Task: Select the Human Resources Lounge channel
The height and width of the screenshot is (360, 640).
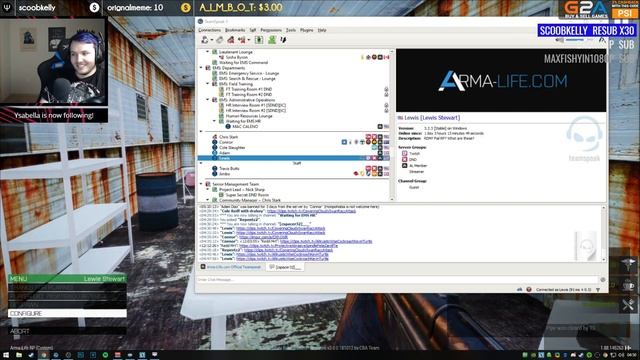Action: (249, 116)
